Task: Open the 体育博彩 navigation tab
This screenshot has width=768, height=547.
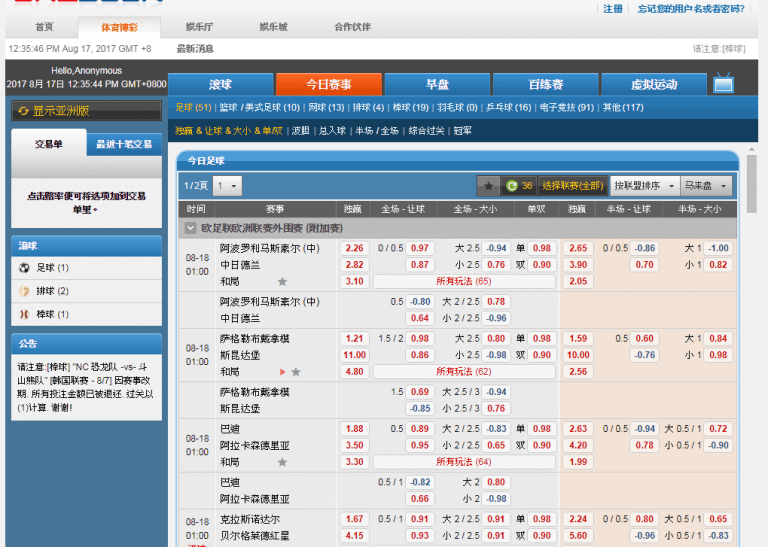Action: coord(120,27)
